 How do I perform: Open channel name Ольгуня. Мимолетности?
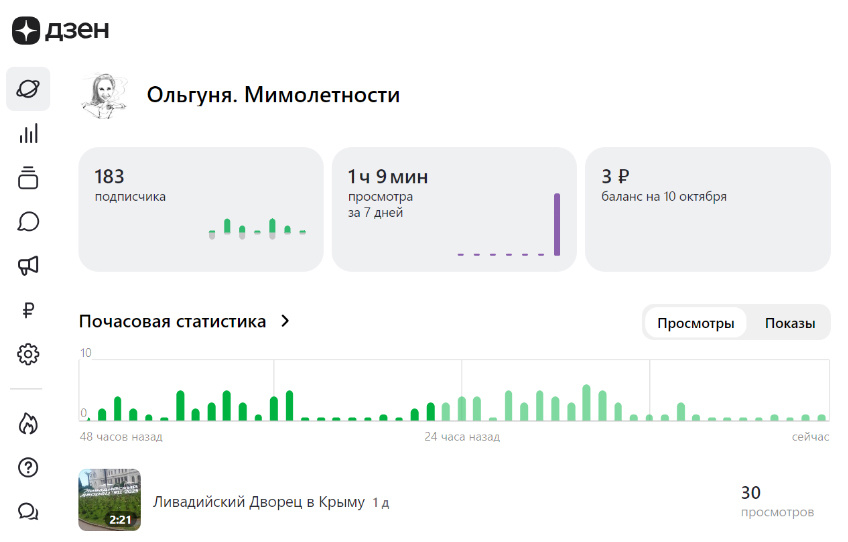pos(273,95)
